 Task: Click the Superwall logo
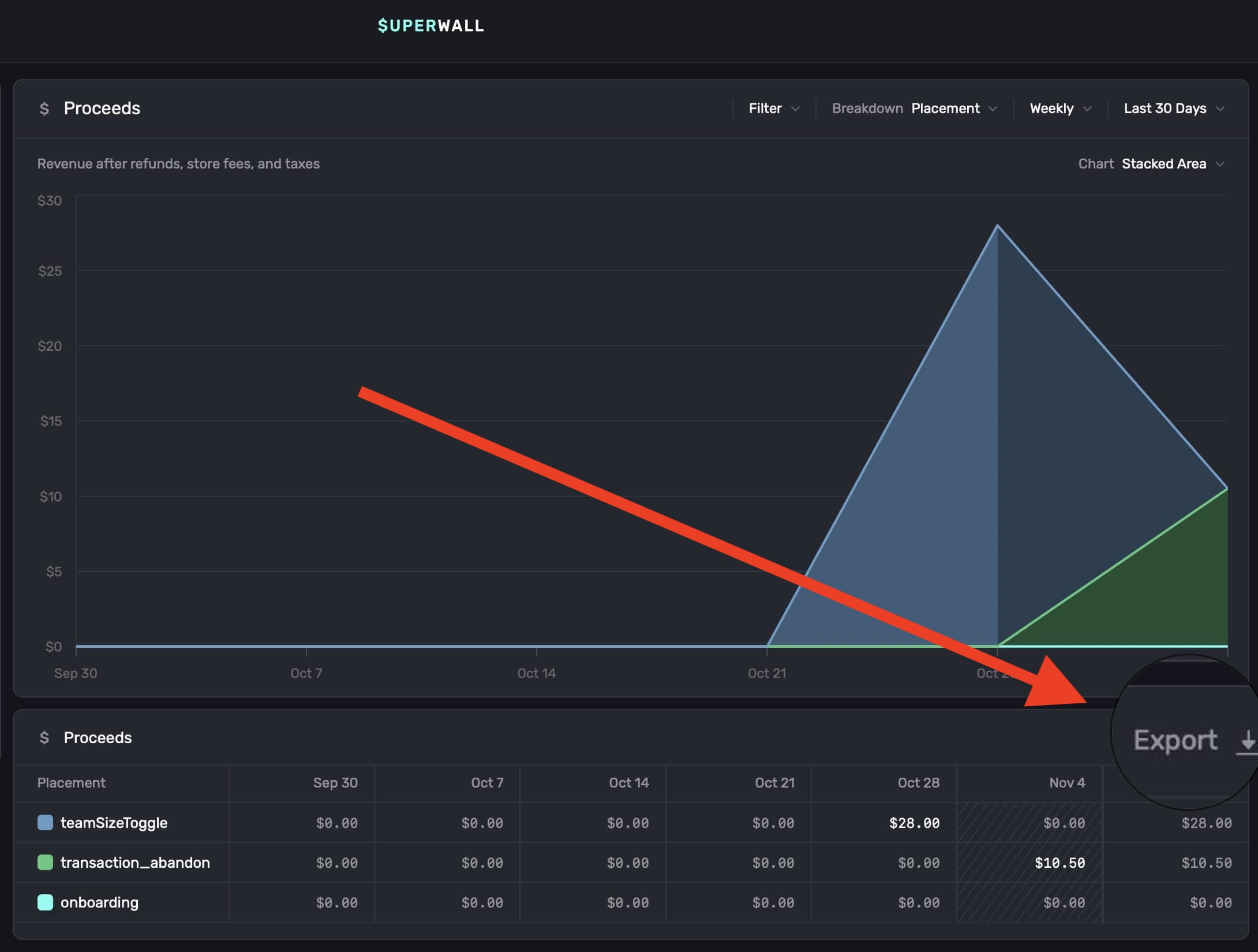point(430,26)
